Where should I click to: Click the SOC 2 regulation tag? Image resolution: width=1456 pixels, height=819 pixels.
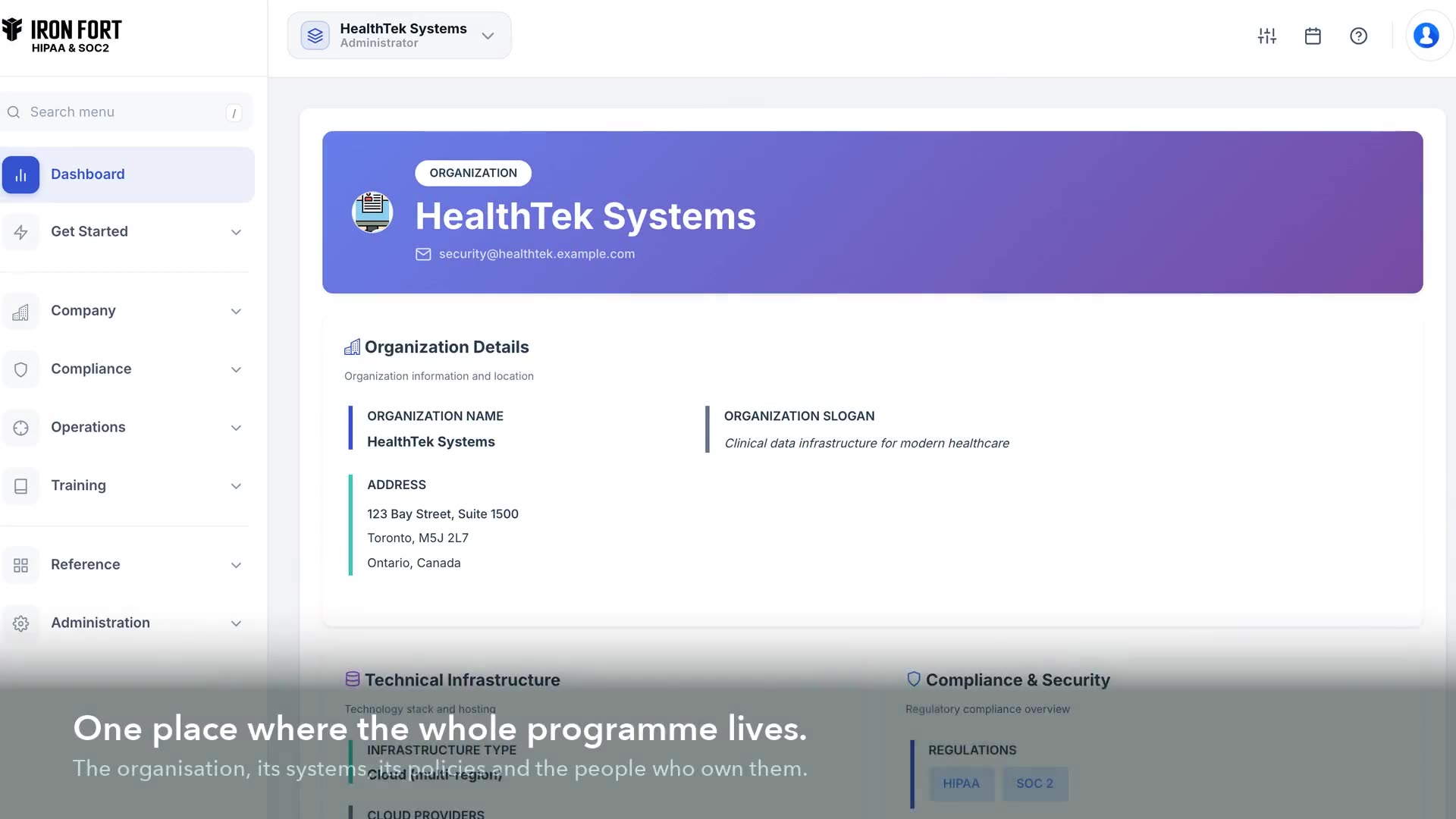1034,783
